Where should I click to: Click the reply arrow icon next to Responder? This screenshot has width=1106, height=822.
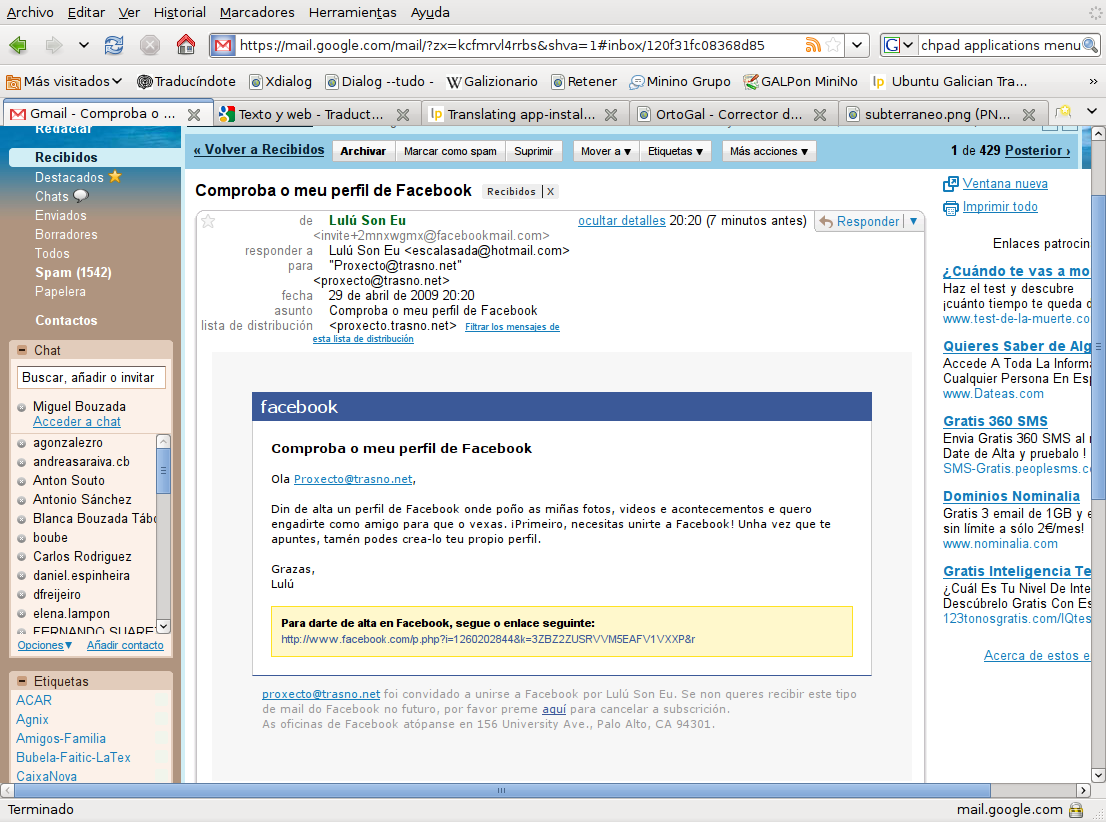coord(826,222)
